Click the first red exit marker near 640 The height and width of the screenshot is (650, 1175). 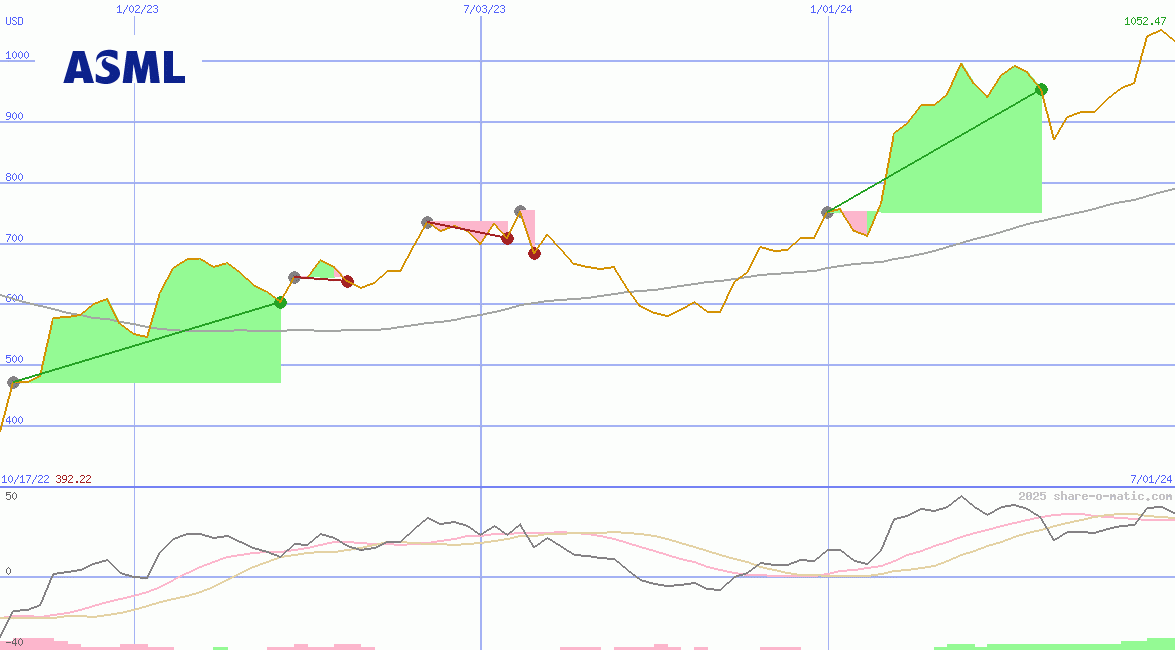[x=347, y=281]
